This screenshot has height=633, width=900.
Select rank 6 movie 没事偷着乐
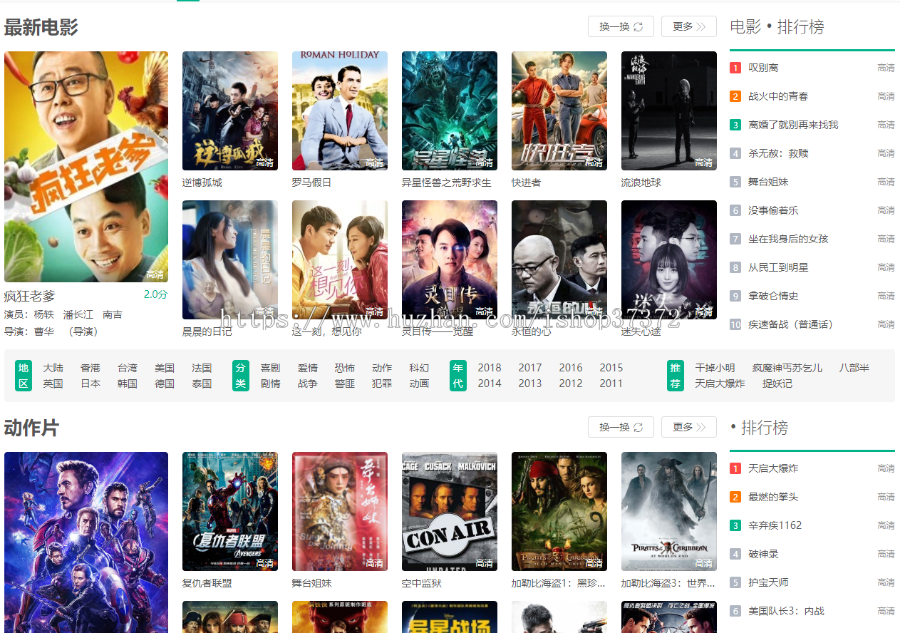tap(773, 211)
